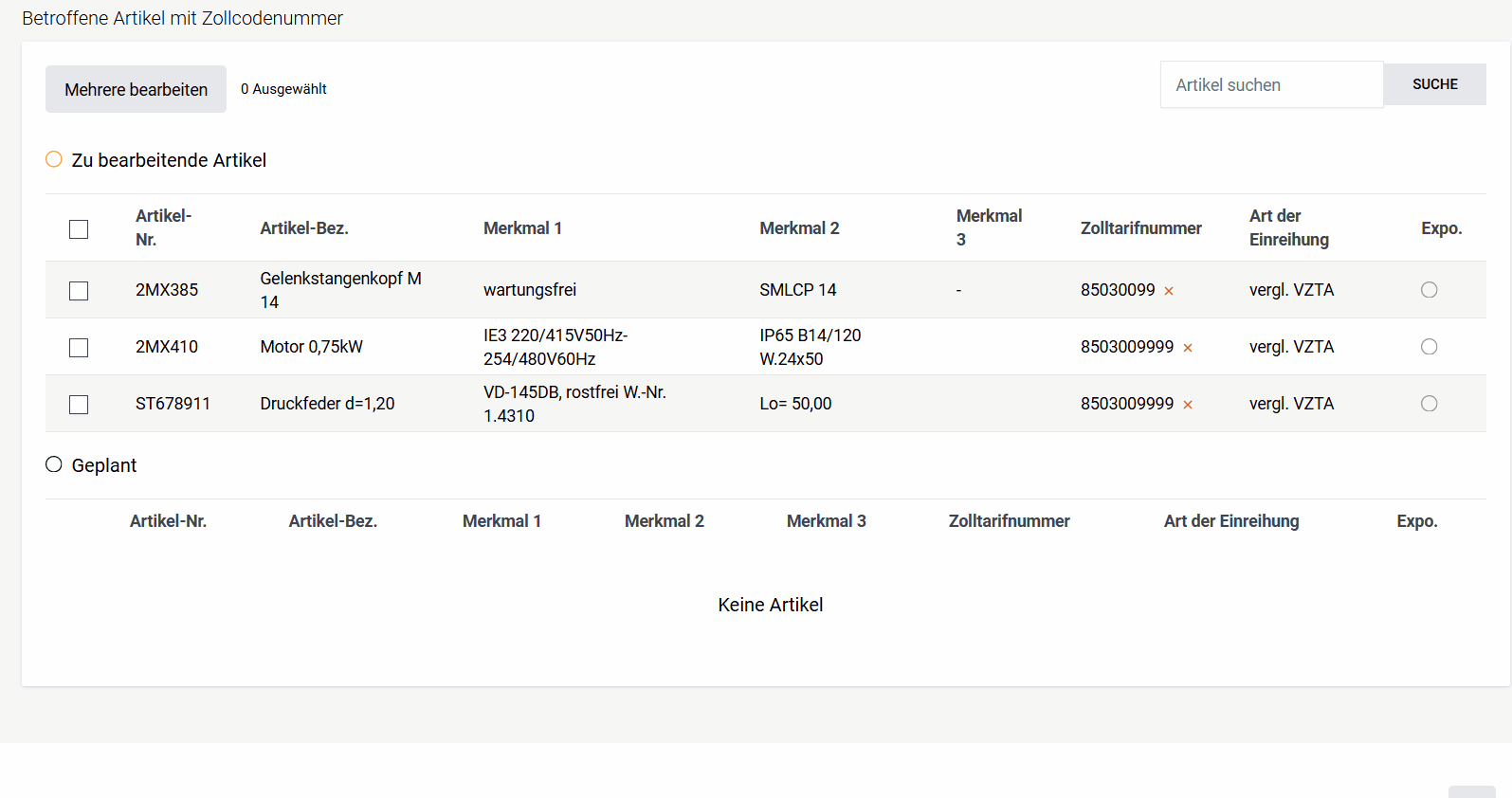Toggle Expo. radio for article 2MX410
The image size is (1512, 798).
(1429, 347)
